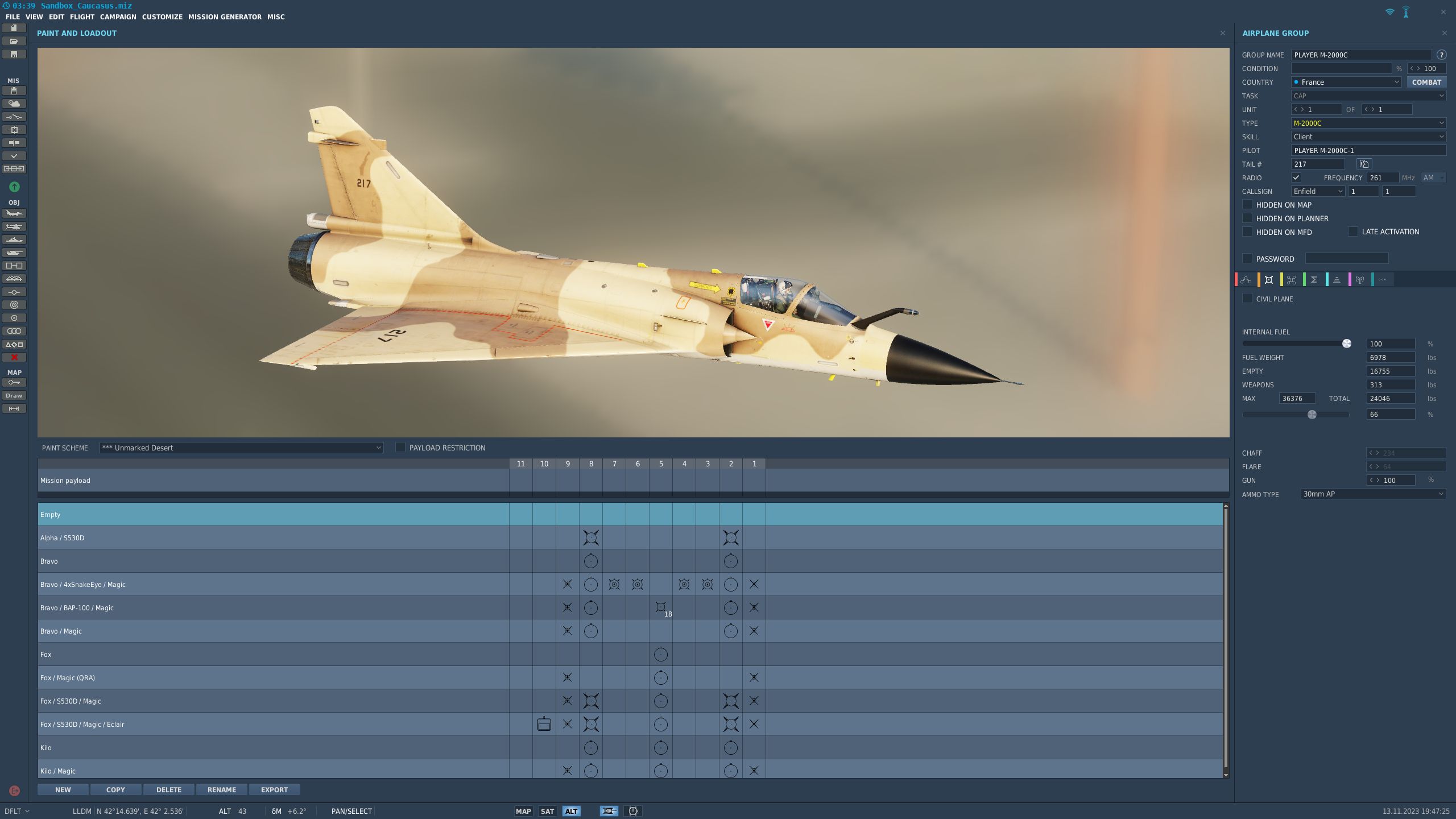Click the ship group icon
1456x819 pixels.
[14, 240]
